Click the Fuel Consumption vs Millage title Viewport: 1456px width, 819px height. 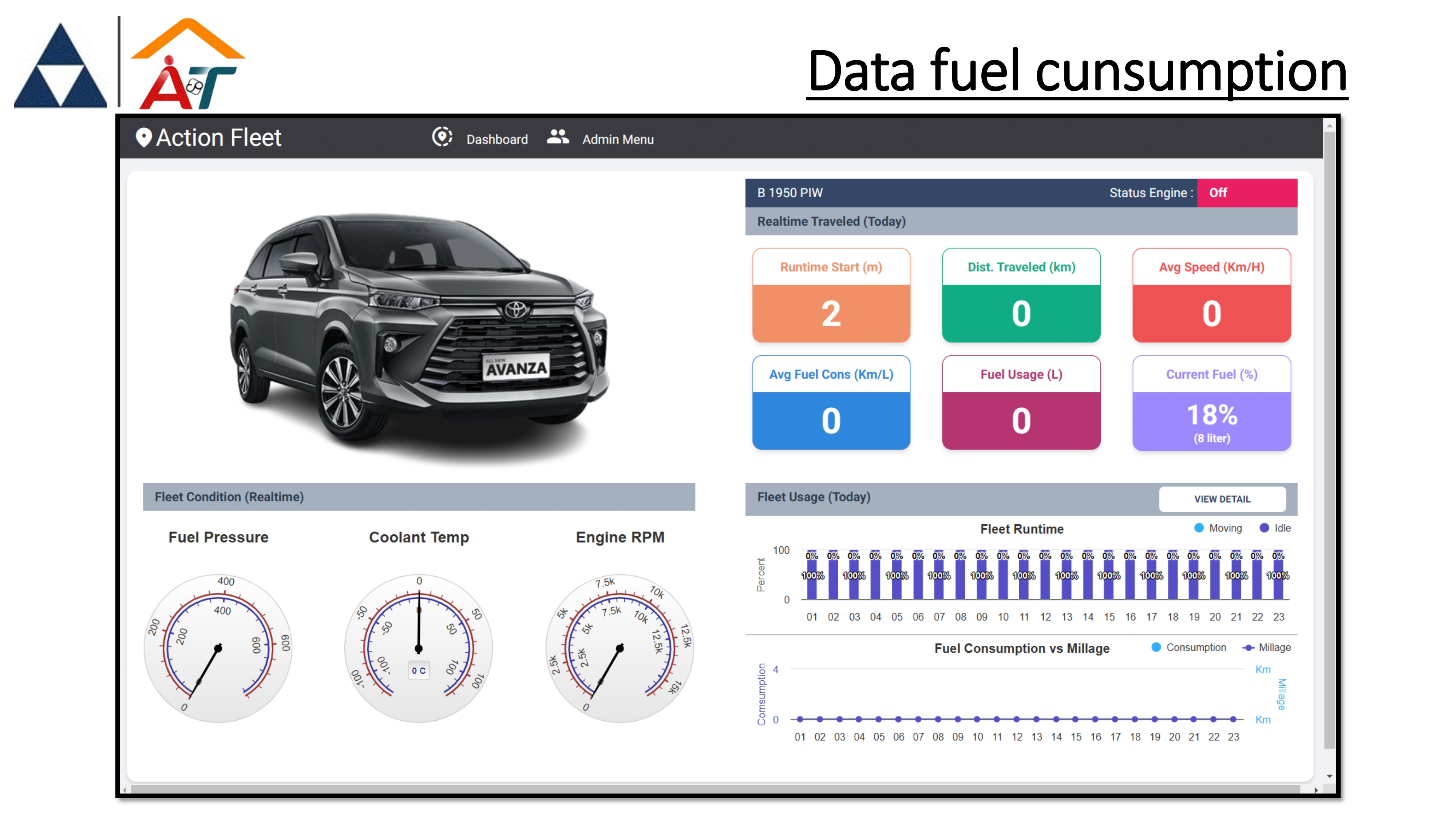(1021, 648)
